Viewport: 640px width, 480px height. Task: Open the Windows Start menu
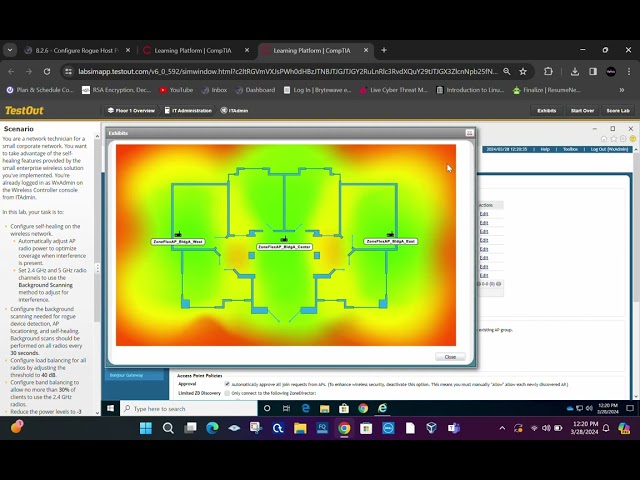[x=146, y=428]
